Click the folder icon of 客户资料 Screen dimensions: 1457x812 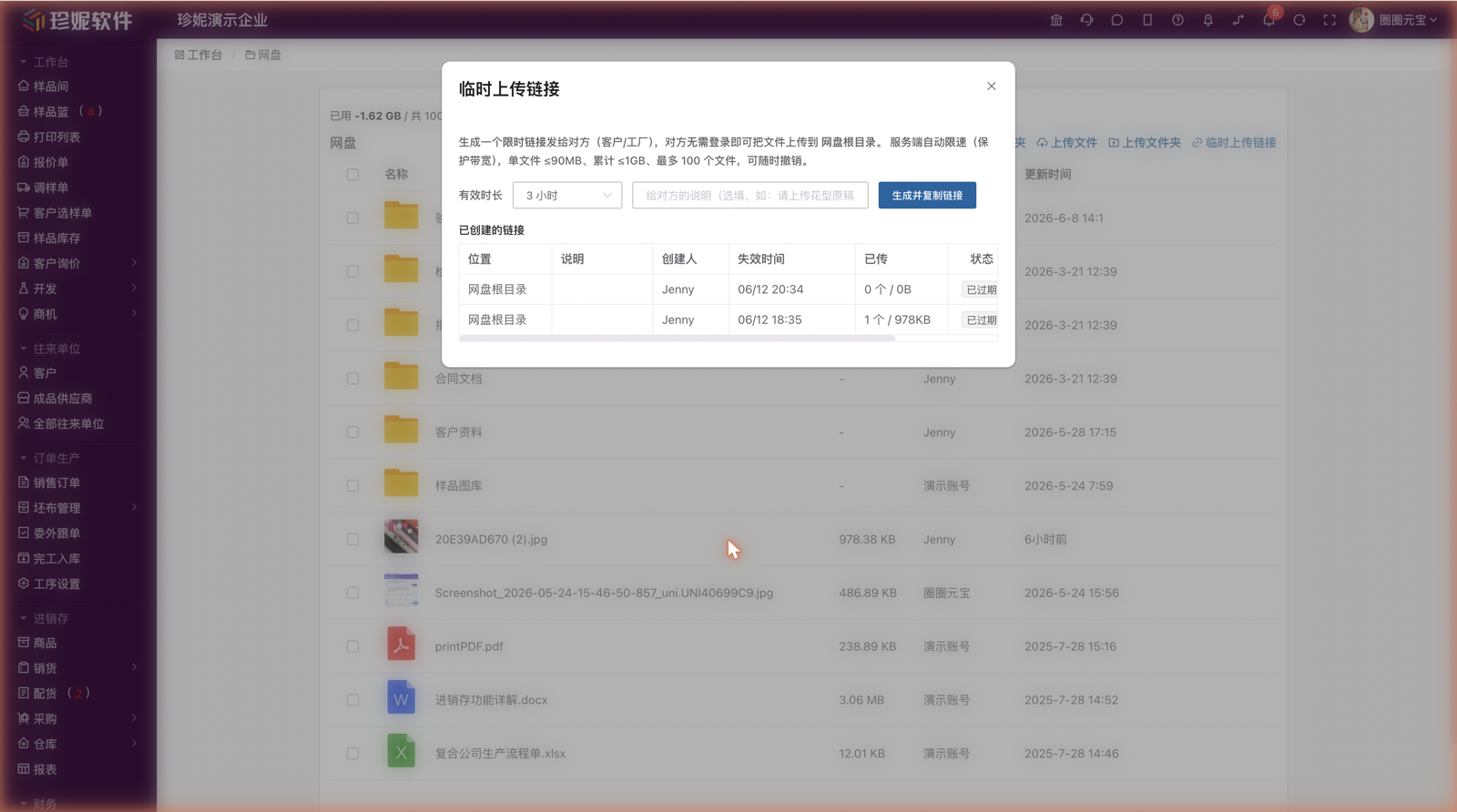[401, 430]
